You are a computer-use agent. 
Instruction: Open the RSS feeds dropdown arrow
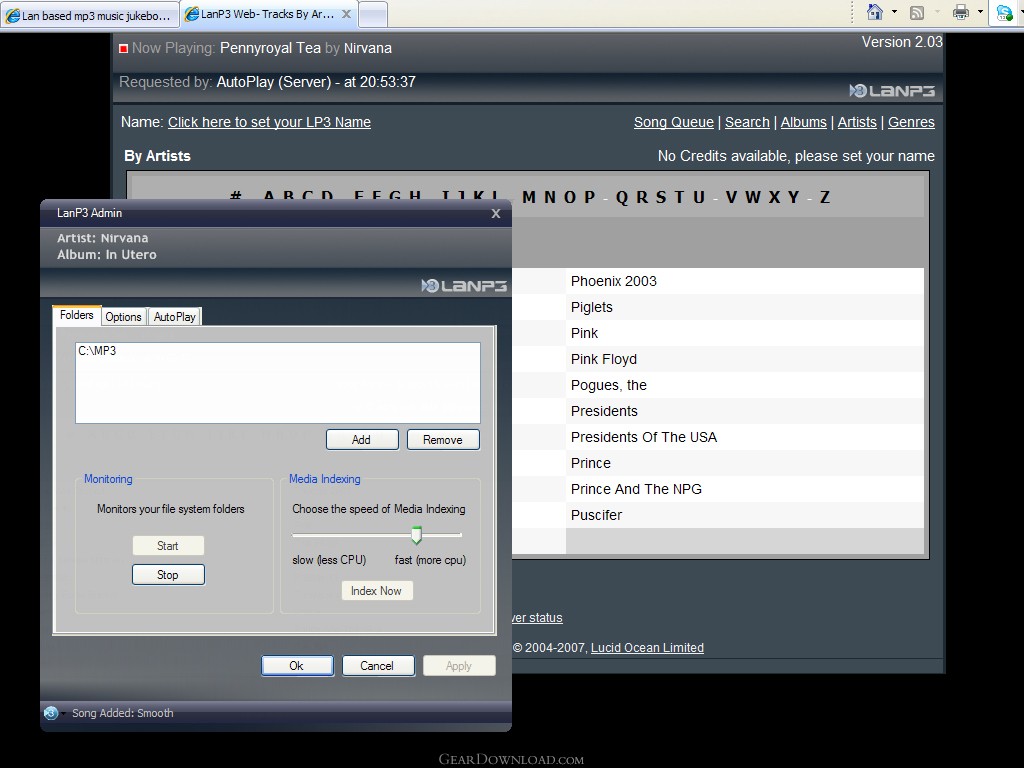coord(936,12)
